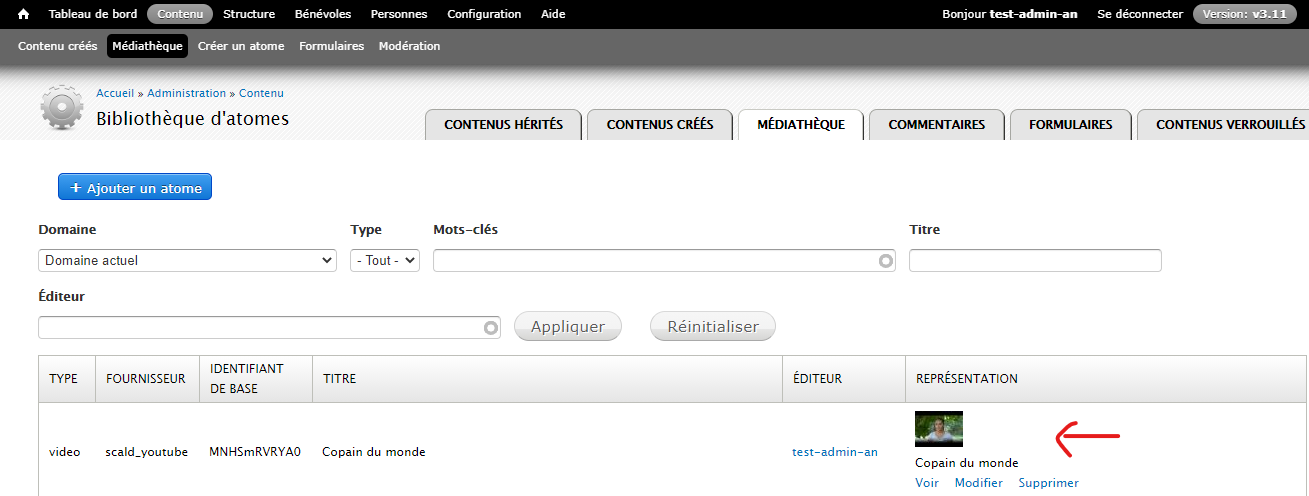Delete the atom via Supprimer link

[x=1048, y=483]
